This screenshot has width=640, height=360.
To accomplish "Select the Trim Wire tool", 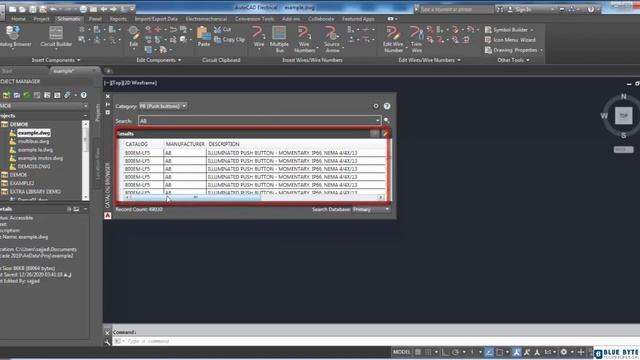I will tap(416, 39).
